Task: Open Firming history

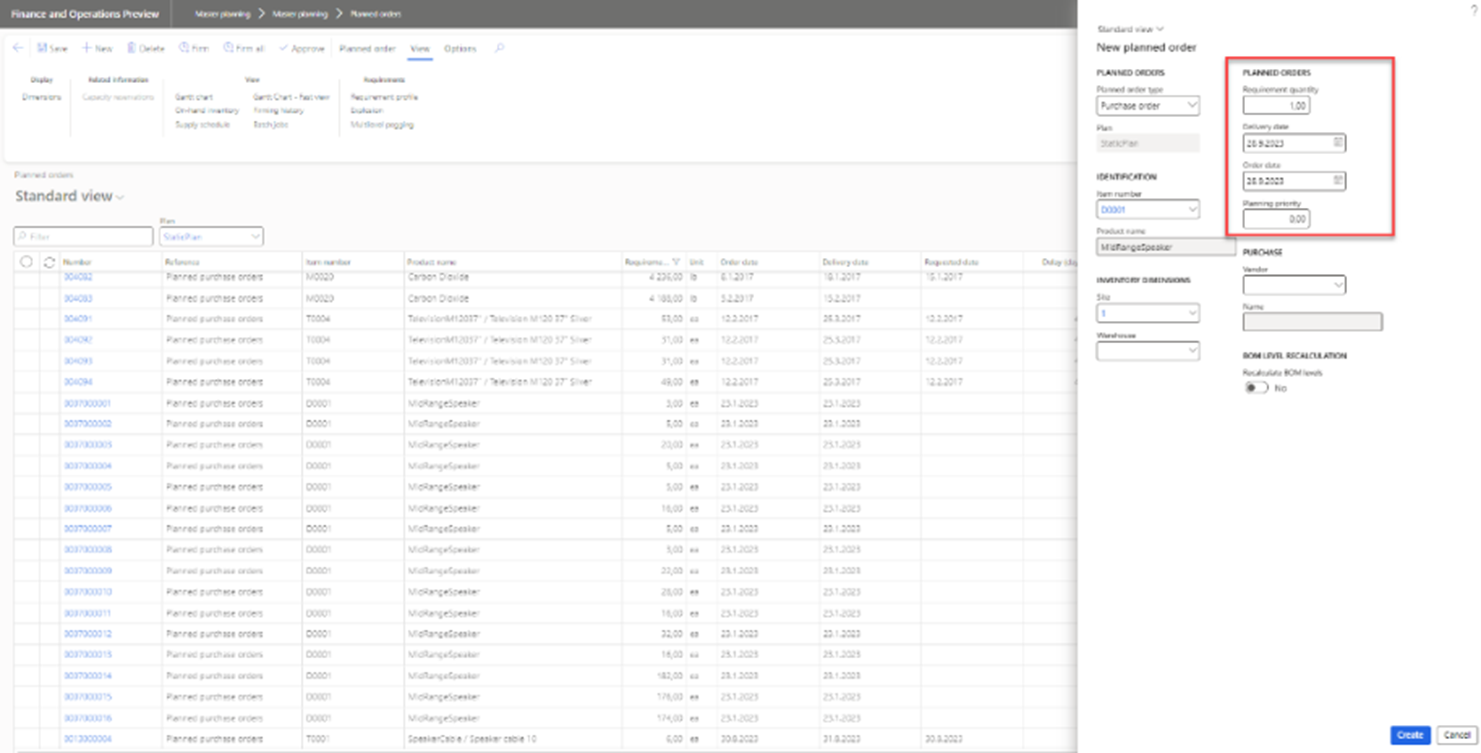Action: (x=278, y=111)
